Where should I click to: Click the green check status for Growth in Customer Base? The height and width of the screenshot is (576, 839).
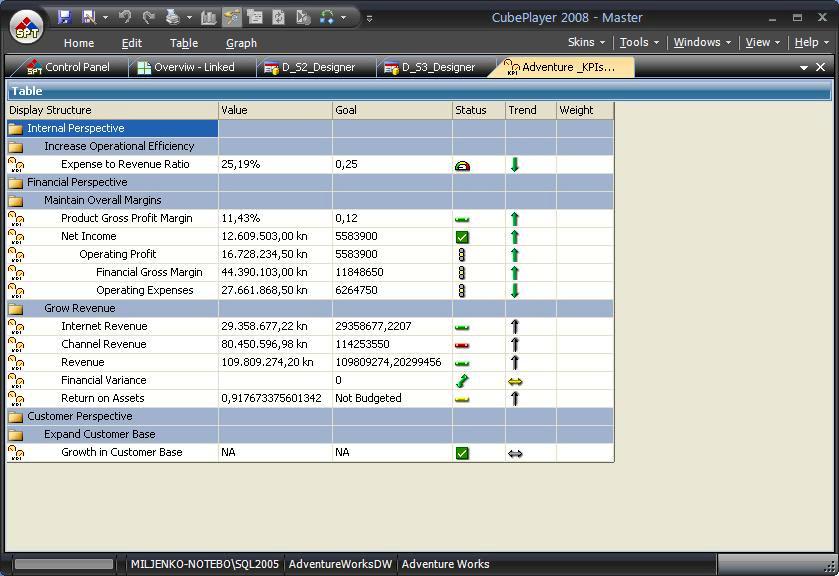[462, 453]
